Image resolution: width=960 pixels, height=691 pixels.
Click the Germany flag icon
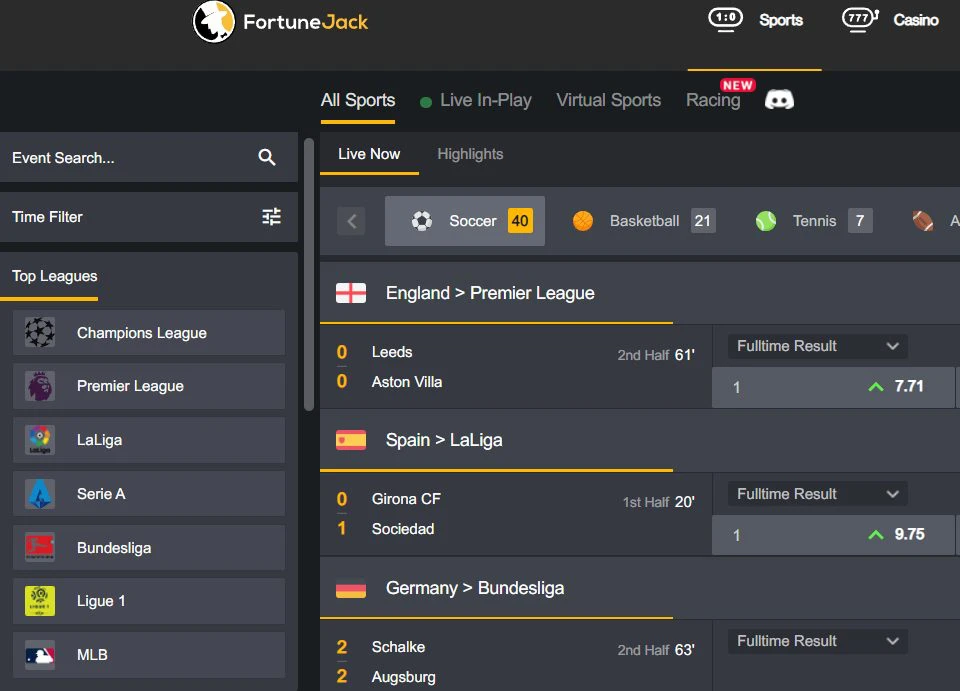[351, 588]
